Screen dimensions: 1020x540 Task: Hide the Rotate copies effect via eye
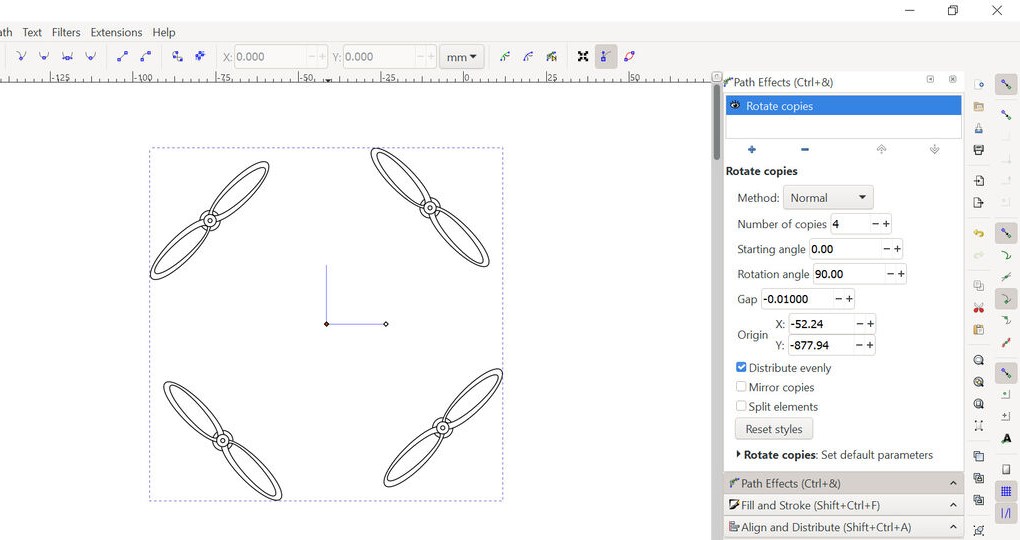[735, 105]
